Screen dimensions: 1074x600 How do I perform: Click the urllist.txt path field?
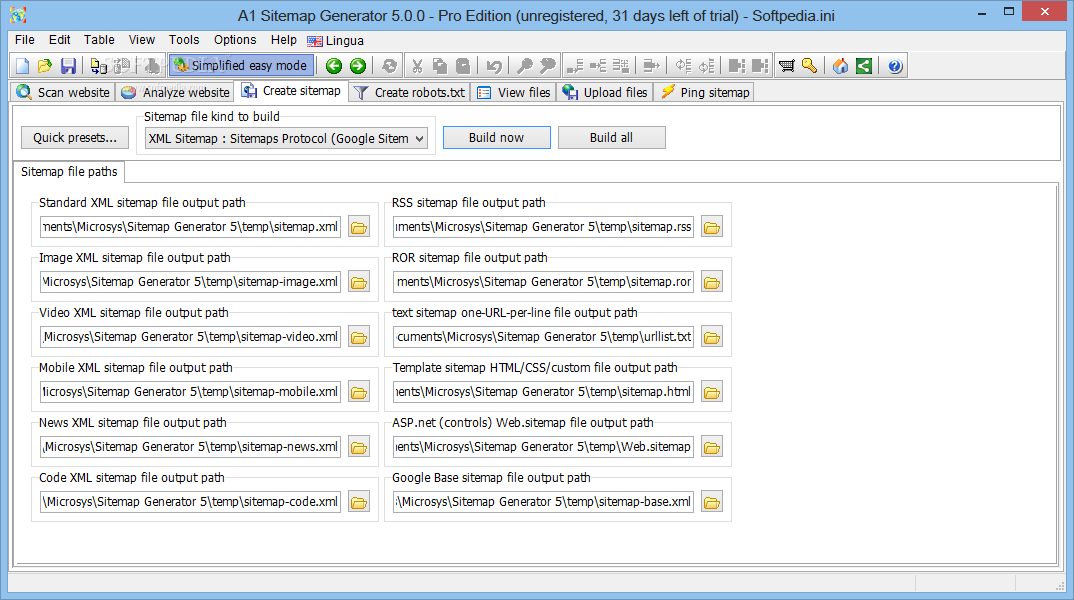[543, 337]
